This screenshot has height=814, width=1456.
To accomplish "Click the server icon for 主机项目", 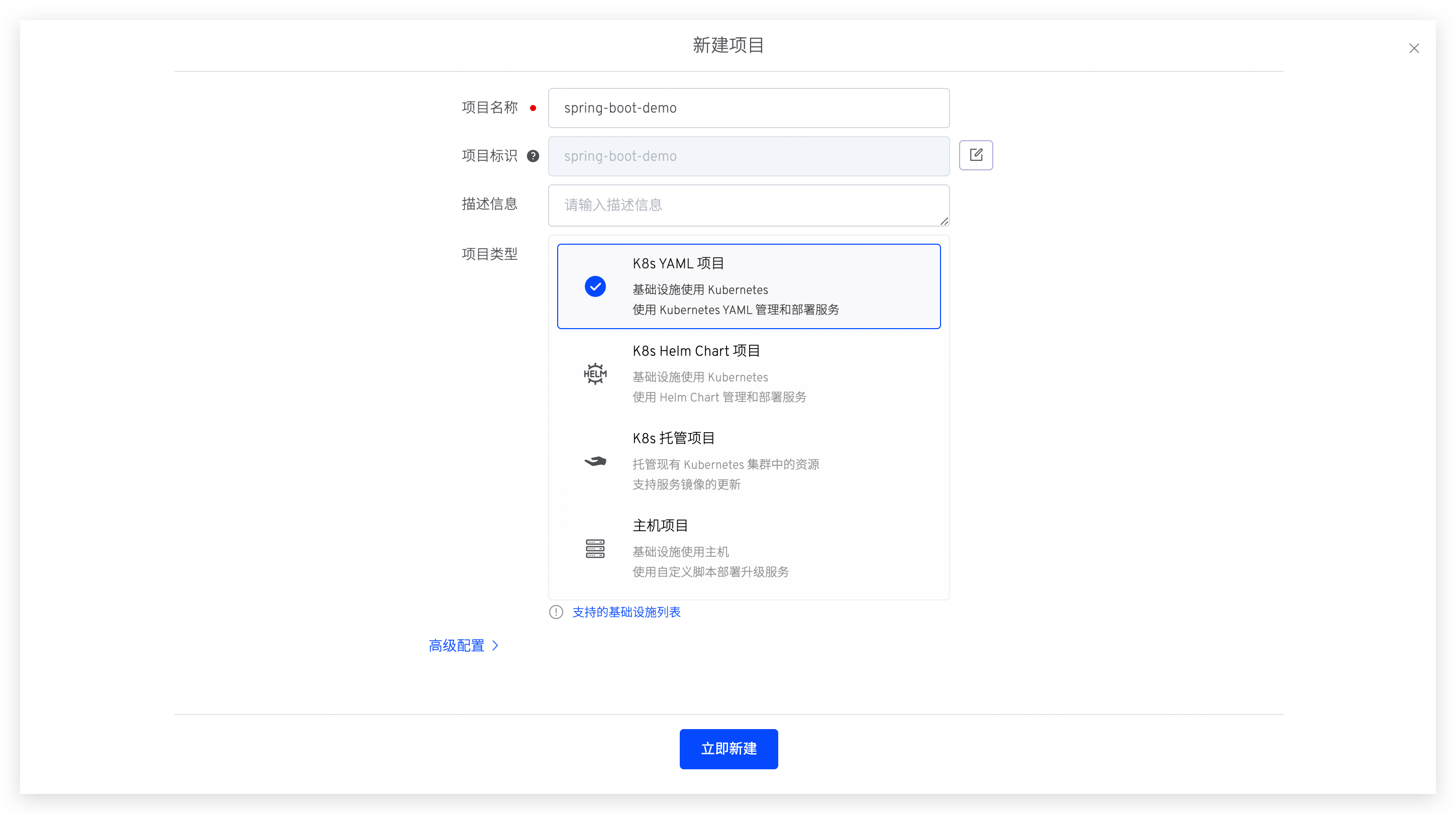I will click(x=595, y=548).
